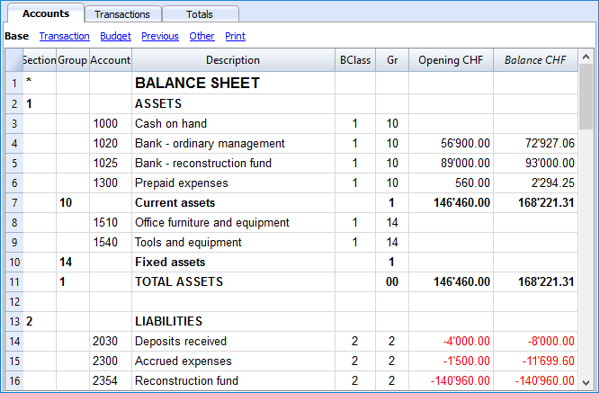Select account number 2030 cell
The width and height of the screenshot is (599, 393).
(110, 341)
